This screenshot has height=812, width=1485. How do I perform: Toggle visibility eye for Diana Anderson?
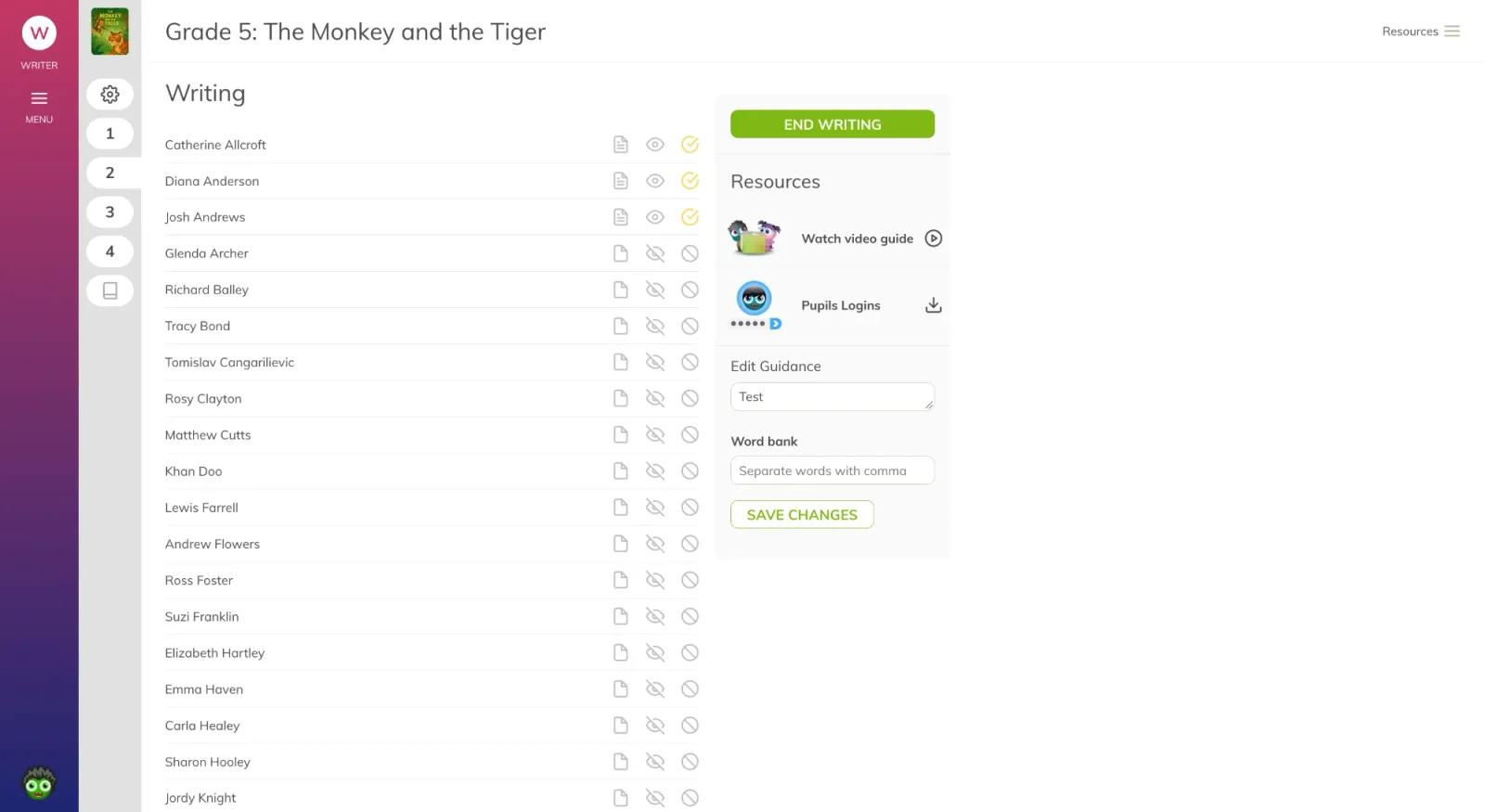coord(655,181)
